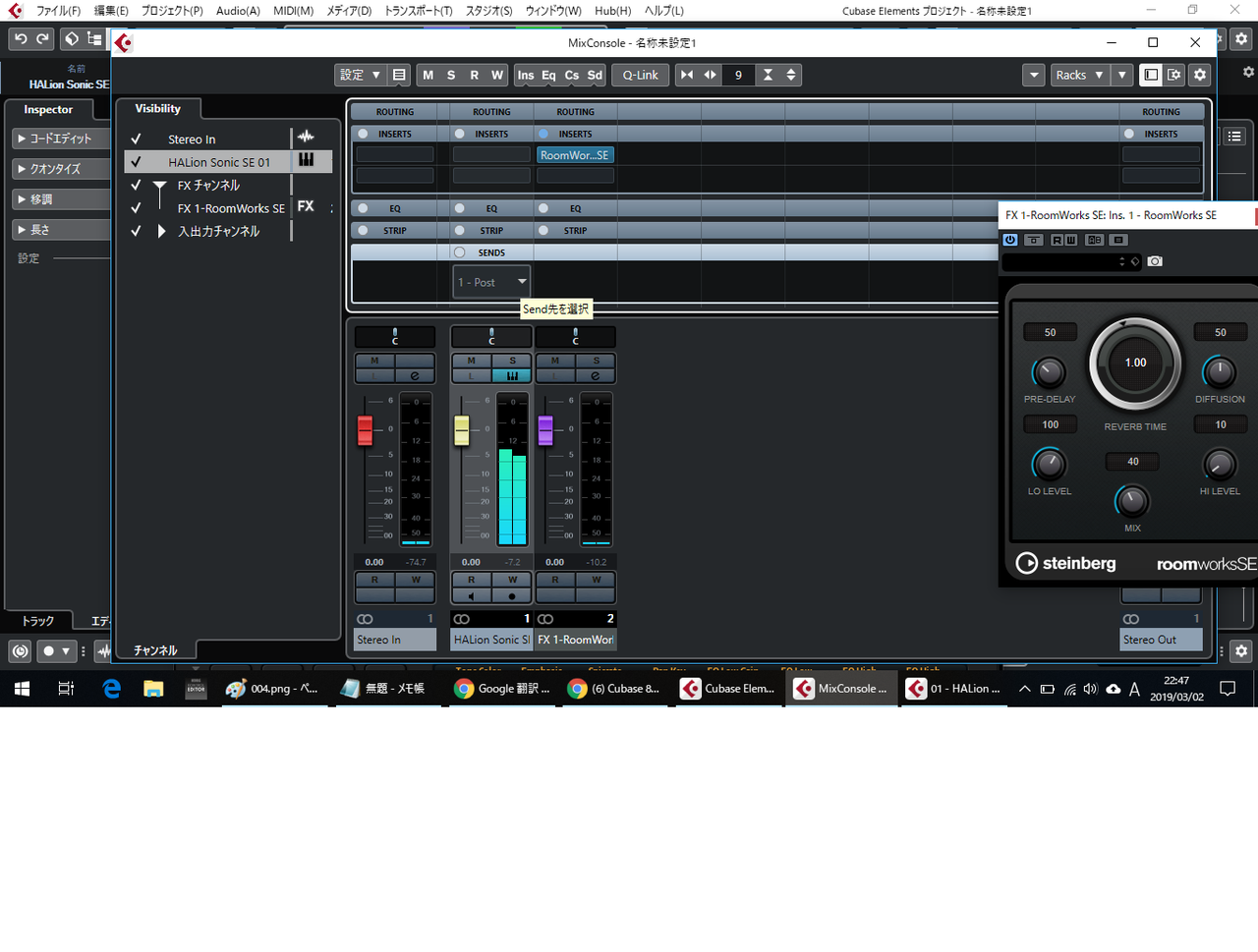Toggle the RoomWorks SE plugin power button
1258x952 pixels.
pyautogui.click(x=1010, y=240)
